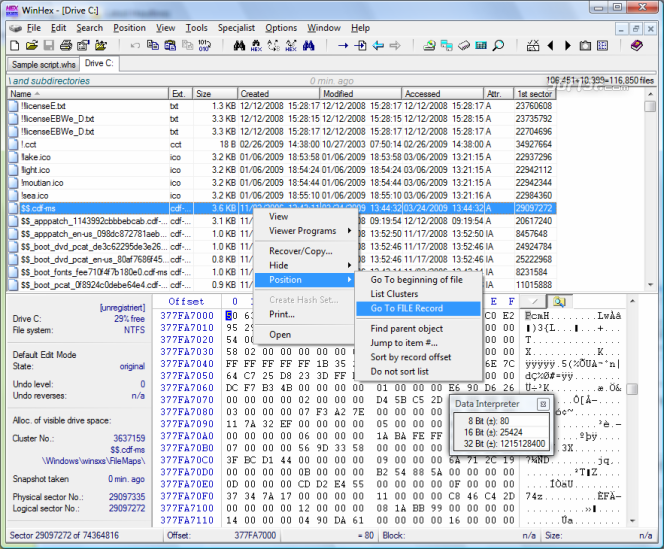Sort file list by Size column

pyautogui.click(x=215, y=94)
